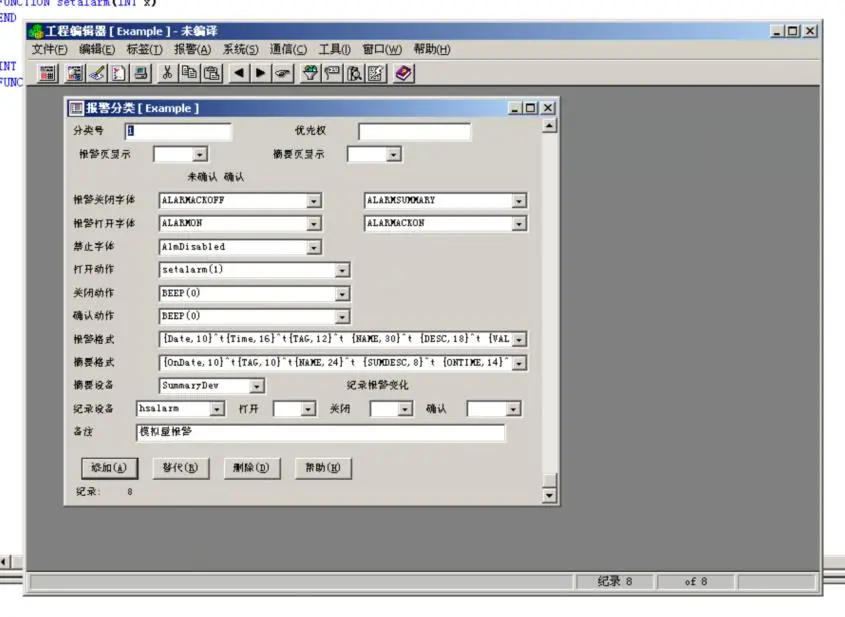845x617 pixels.
Task: Click the grid with lightning toolbar icon
Action: click(x=377, y=73)
